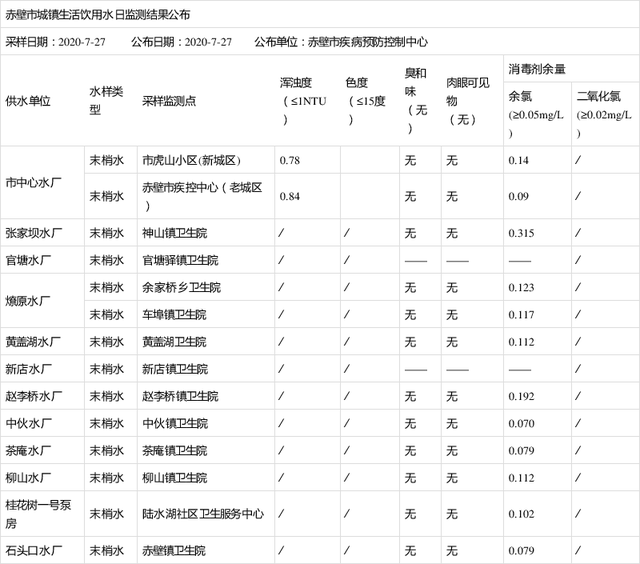Screen dimensions: 640x564
Task: Click the 二氧化氯 sub-header
Action: pyautogui.click(x=604, y=115)
